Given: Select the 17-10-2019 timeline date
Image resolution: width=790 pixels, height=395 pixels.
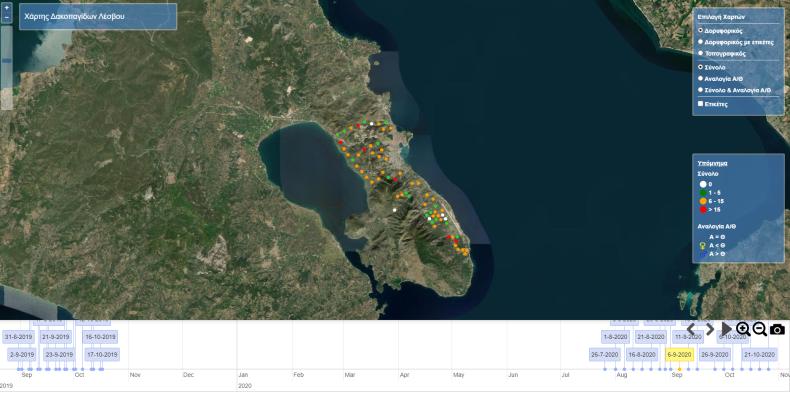Looking at the screenshot, I should 102,355.
